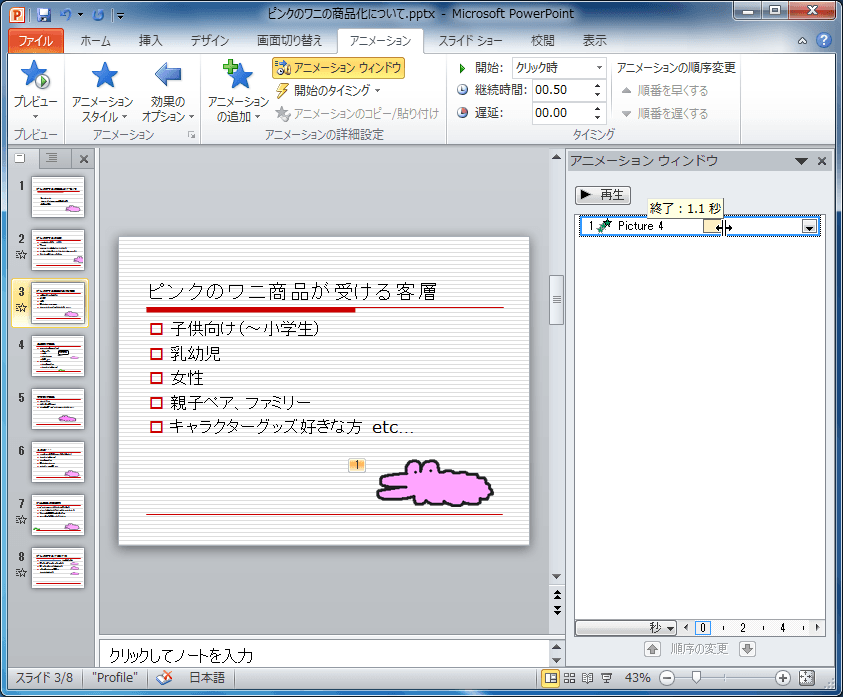
Task: Click the Animation Painter (コピー/貼り付け) button
Action: [x=357, y=113]
